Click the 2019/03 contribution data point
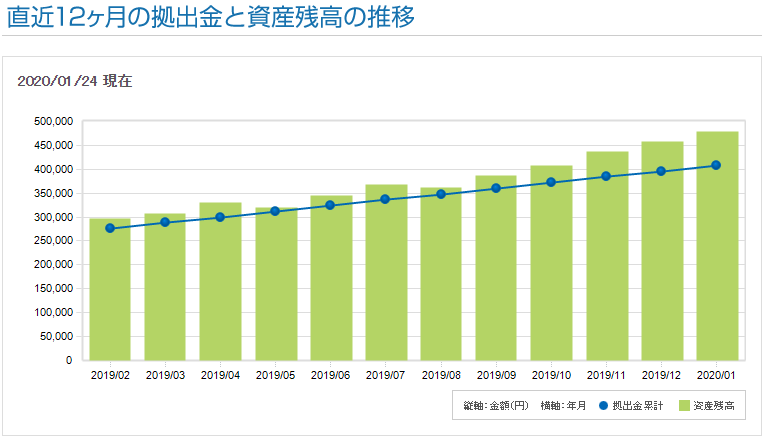The height and width of the screenshot is (438, 764). [x=165, y=222]
